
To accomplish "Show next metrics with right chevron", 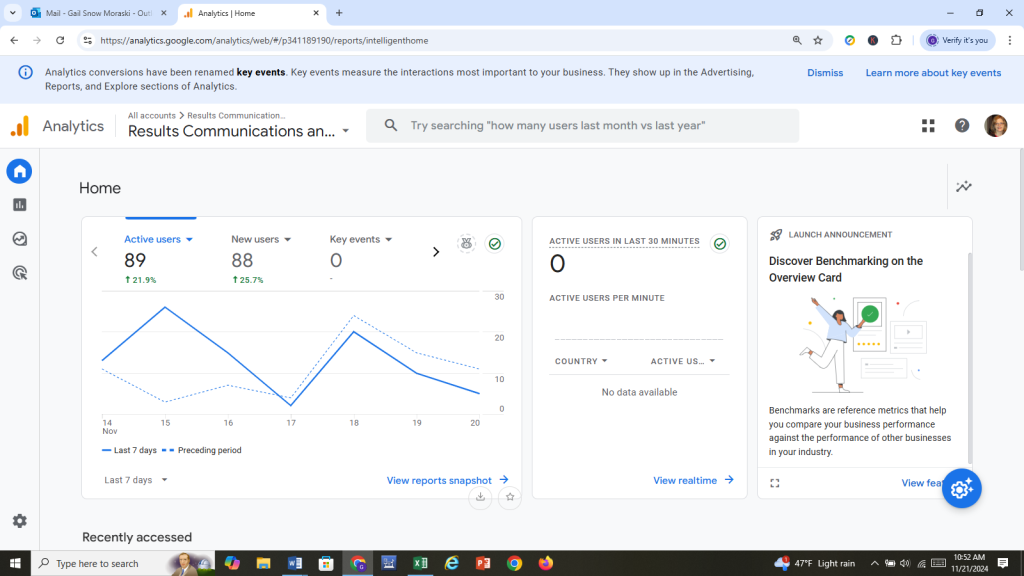I will (436, 252).
